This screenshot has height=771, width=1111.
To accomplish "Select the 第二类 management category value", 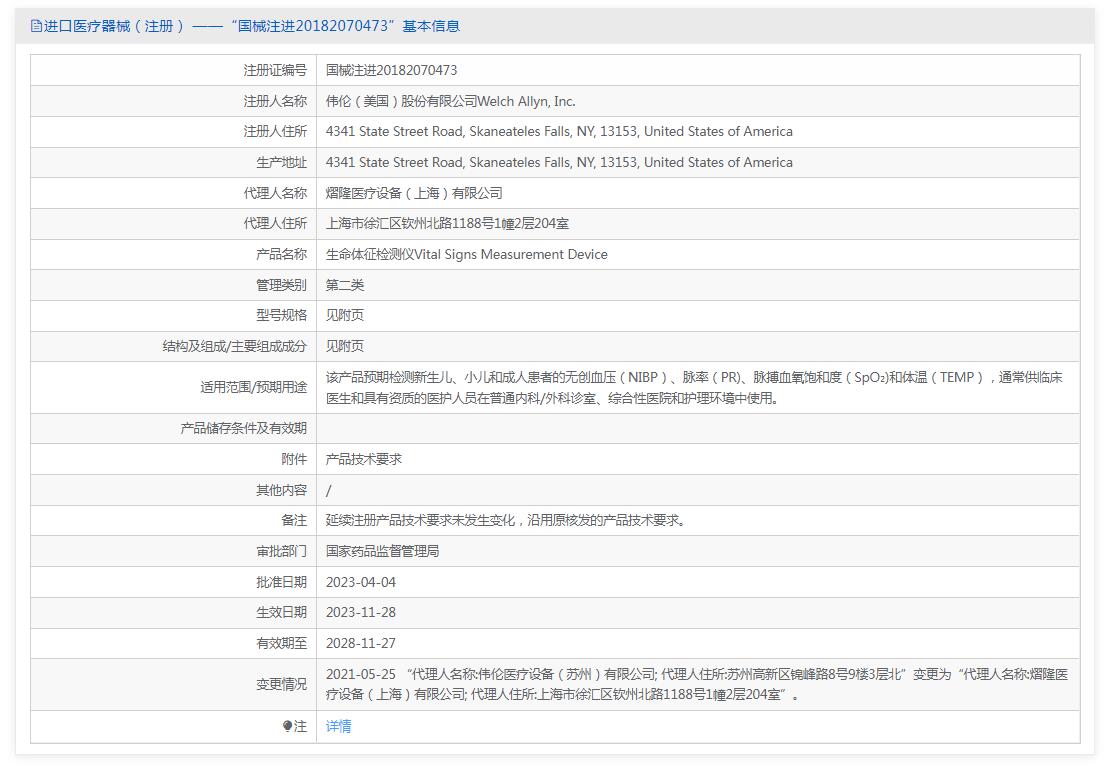I will [x=345, y=285].
